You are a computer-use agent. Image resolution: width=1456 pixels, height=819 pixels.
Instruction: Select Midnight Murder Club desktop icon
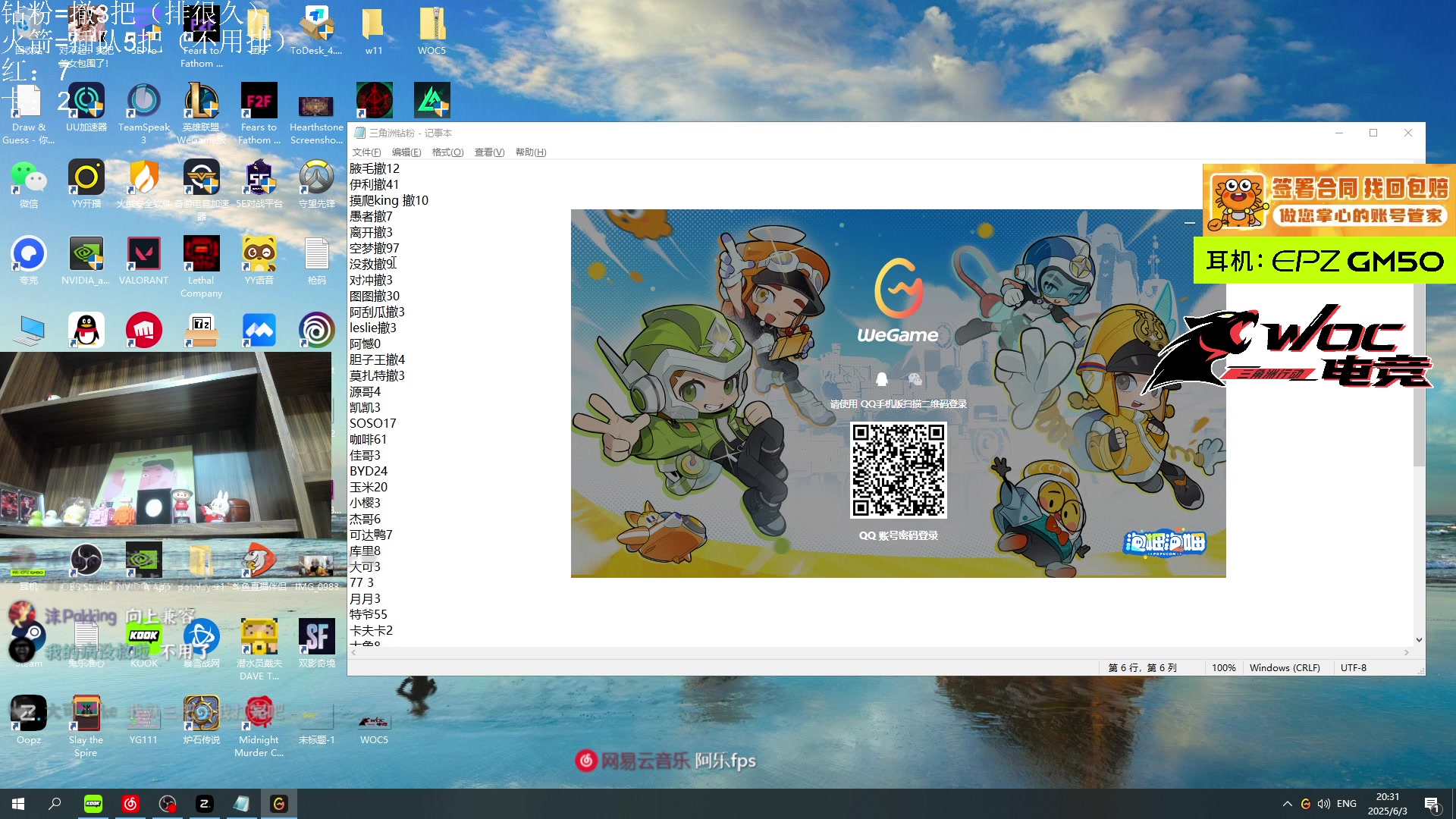point(259,726)
